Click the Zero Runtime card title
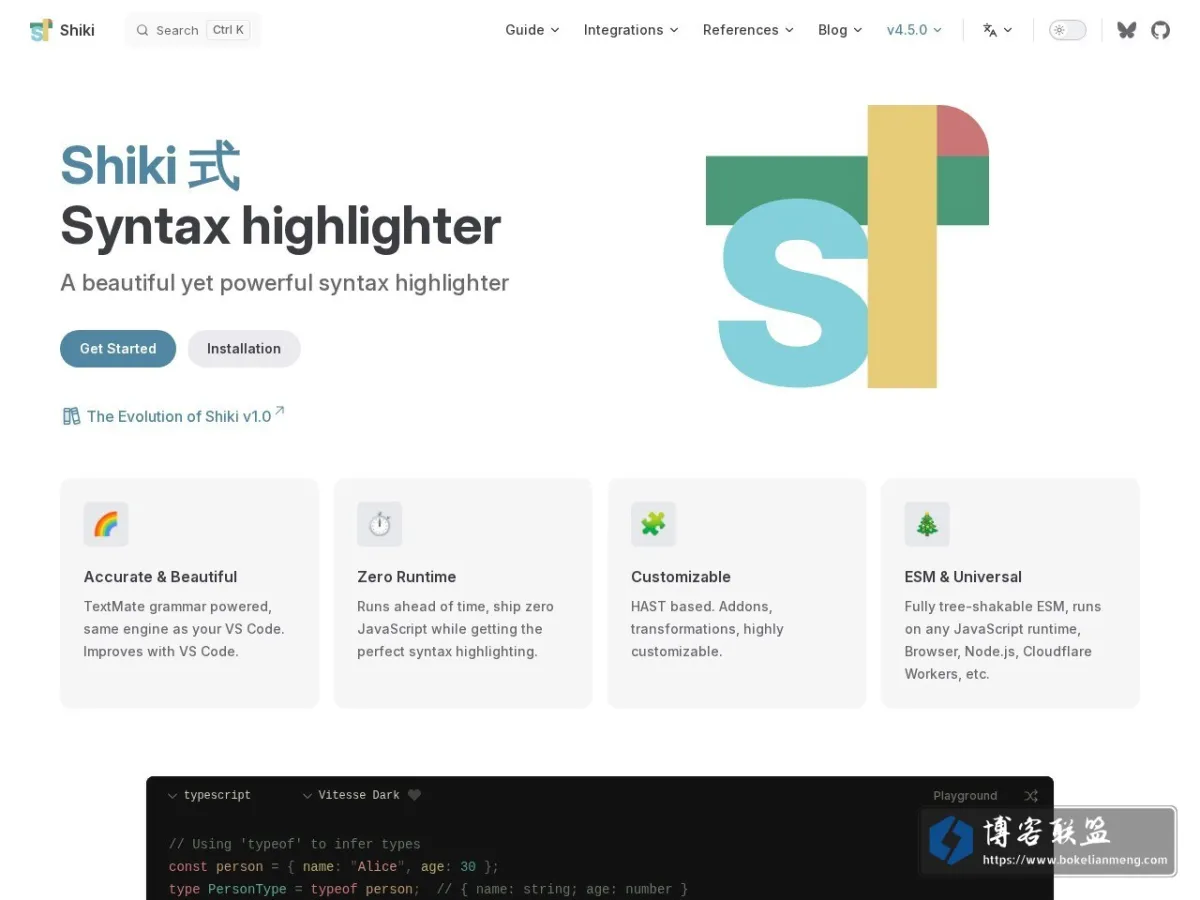The height and width of the screenshot is (900, 1200). tap(407, 577)
